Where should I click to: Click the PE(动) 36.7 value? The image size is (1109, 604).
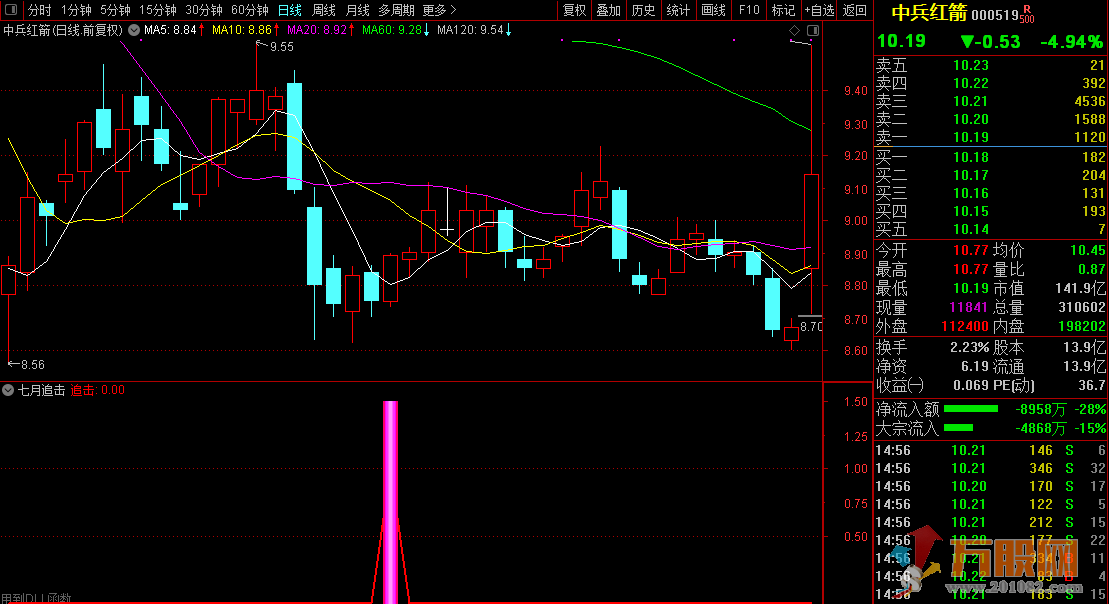click(x=1091, y=385)
